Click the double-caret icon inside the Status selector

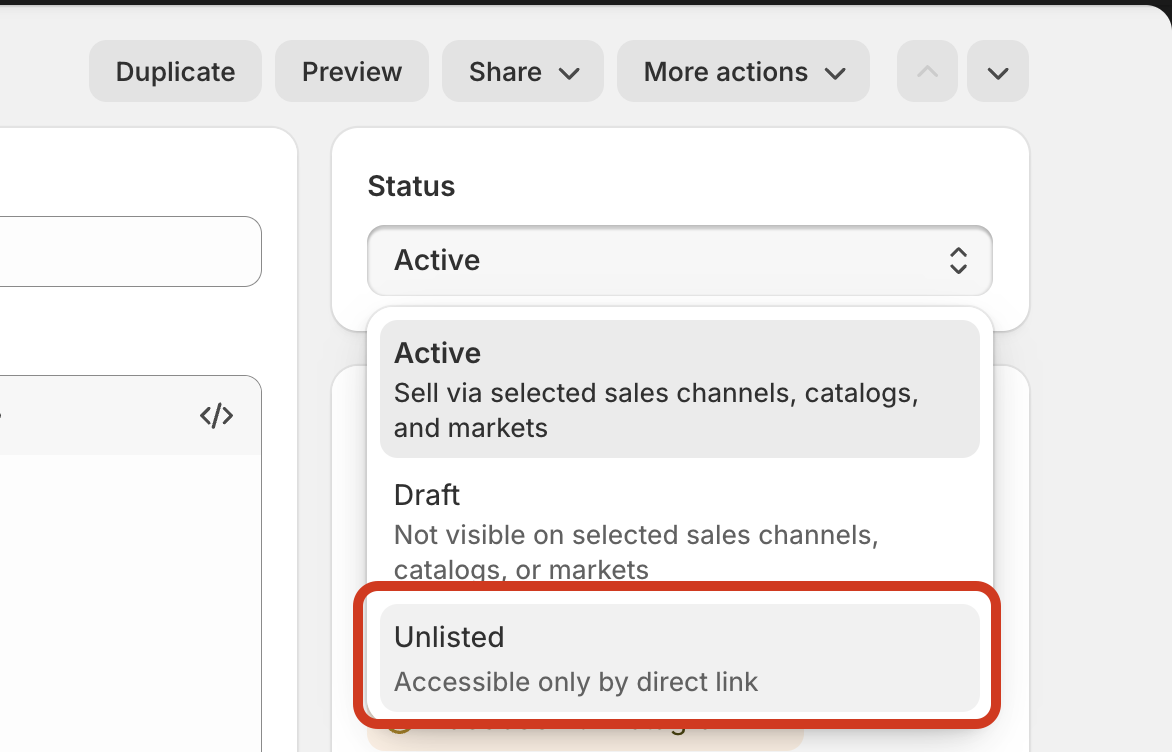tap(957, 261)
